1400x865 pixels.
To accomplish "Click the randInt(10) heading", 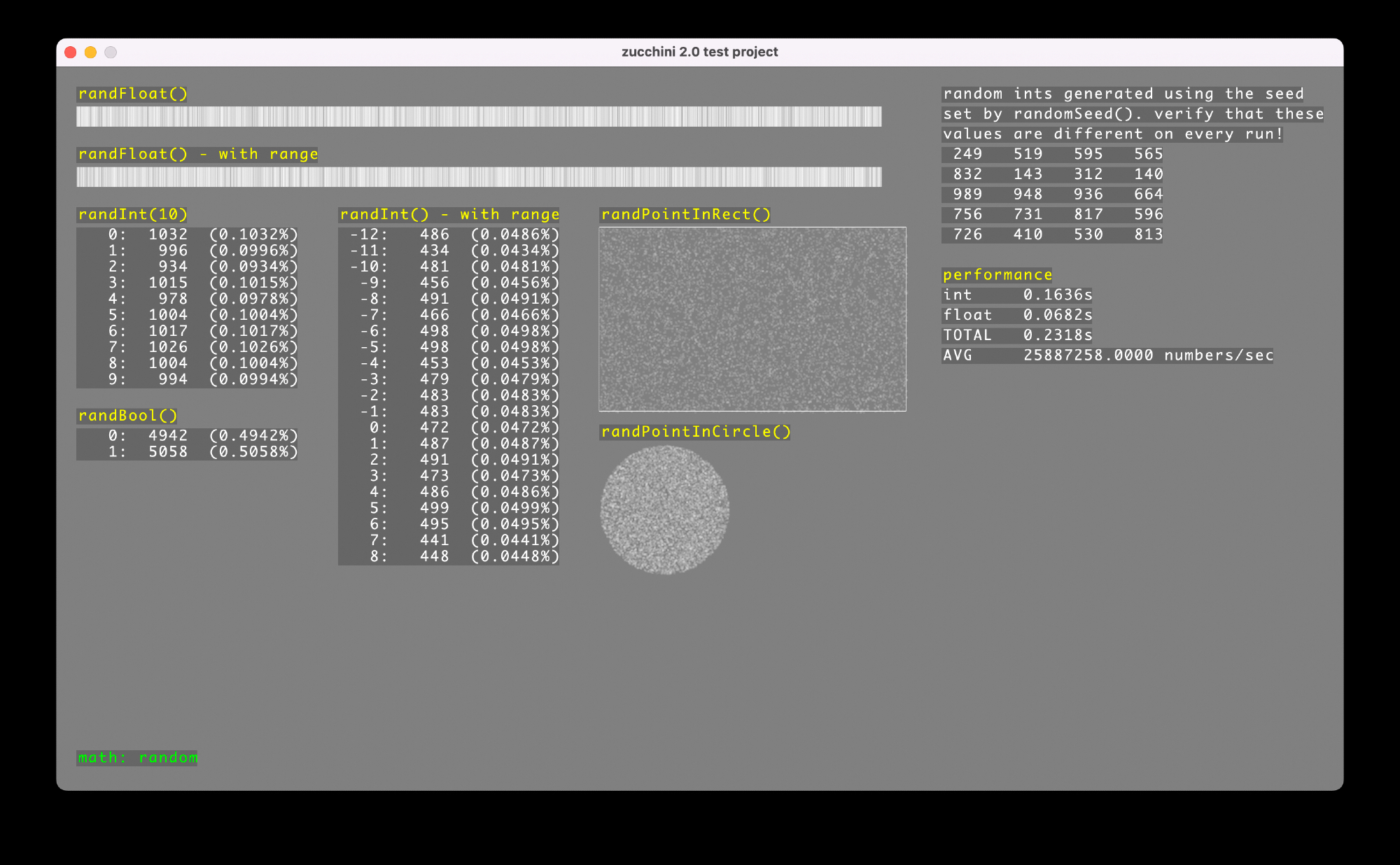I will tap(132, 214).
